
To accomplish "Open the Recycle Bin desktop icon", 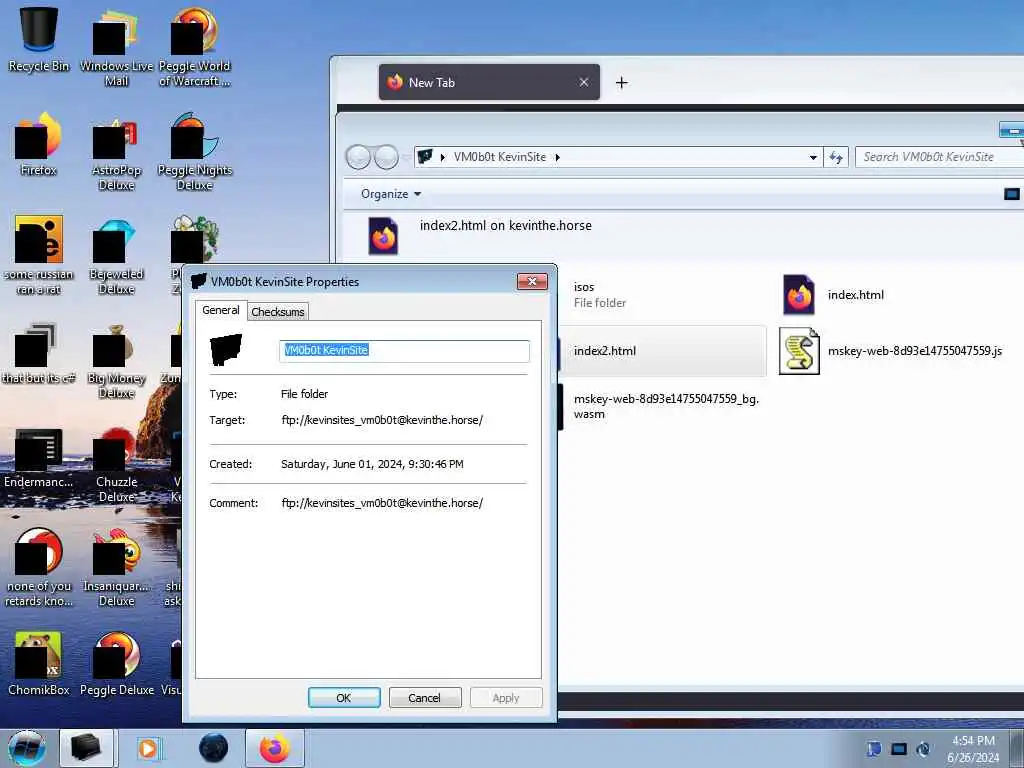I will pyautogui.click(x=39, y=38).
